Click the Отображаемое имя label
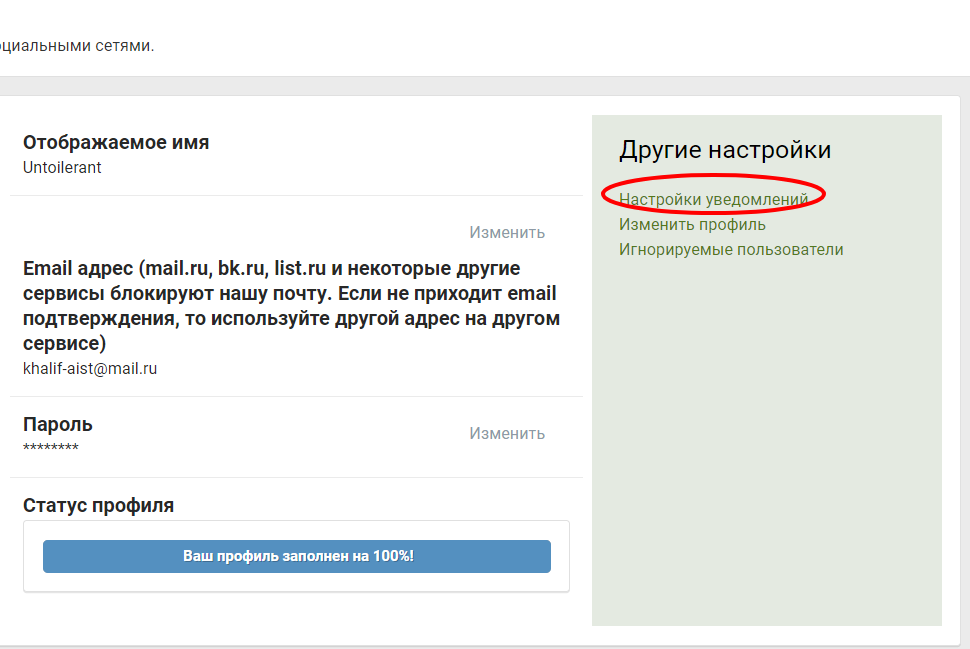This screenshot has width=970, height=649. 116,142
